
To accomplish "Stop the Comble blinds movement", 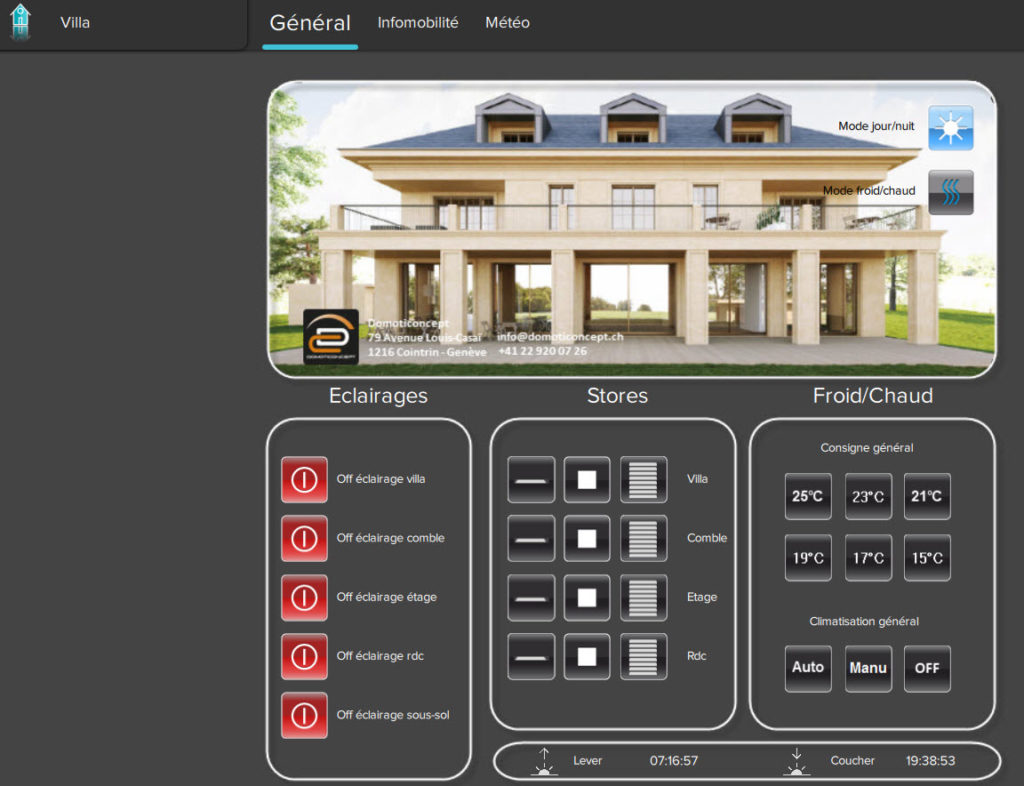I will tap(587, 538).
